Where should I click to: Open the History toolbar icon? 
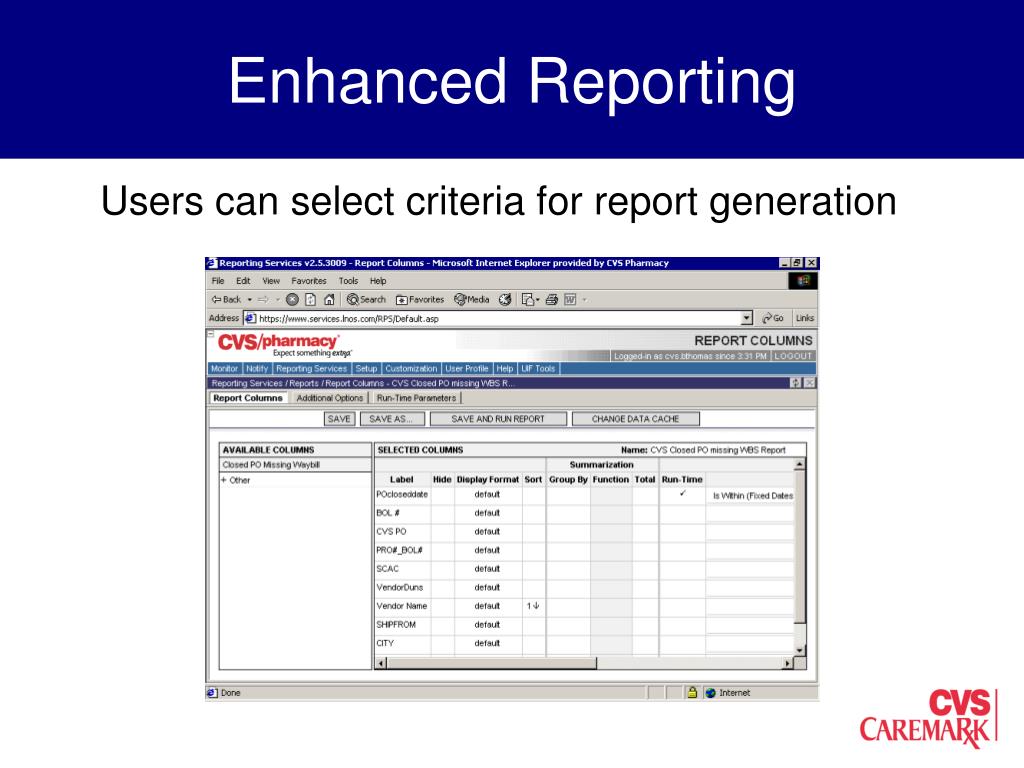[x=505, y=300]
